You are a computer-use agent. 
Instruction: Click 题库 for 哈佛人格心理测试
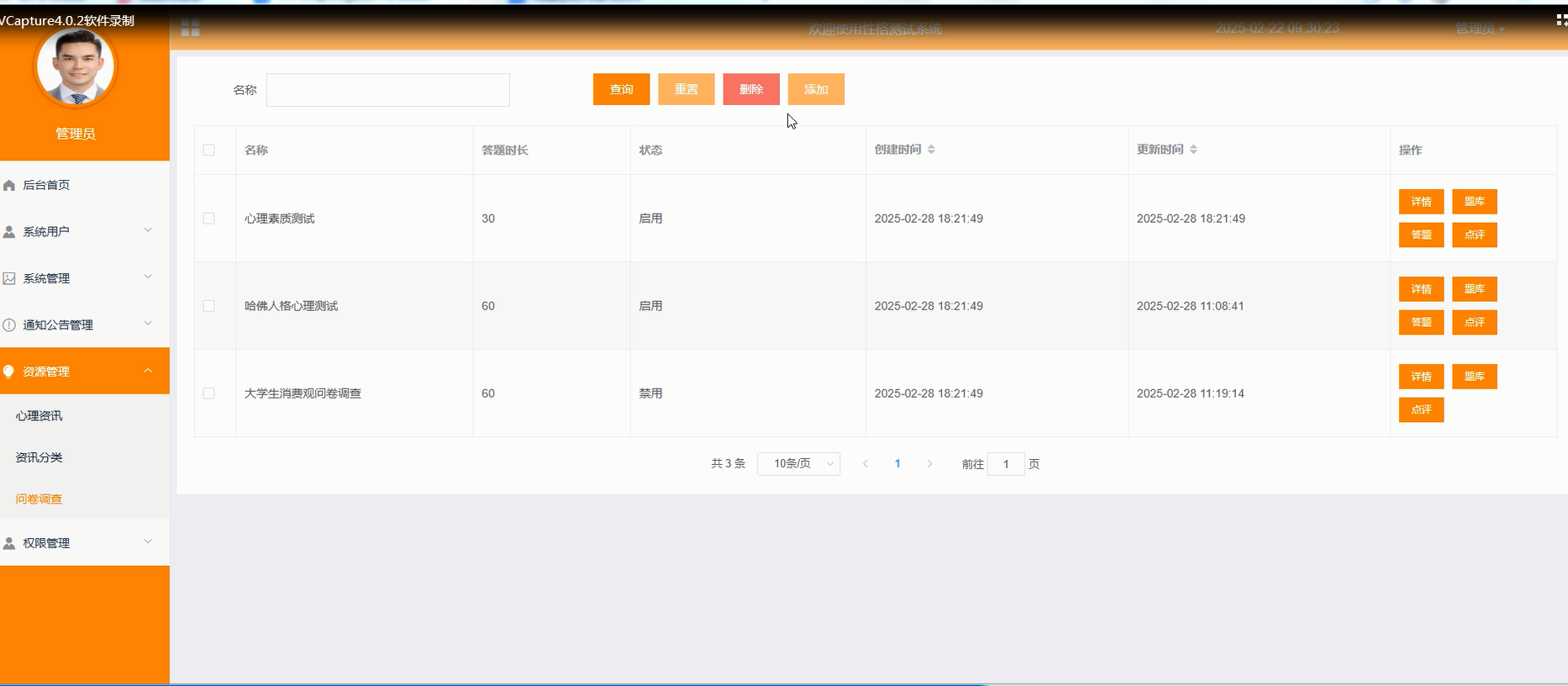click(1475, 289)
